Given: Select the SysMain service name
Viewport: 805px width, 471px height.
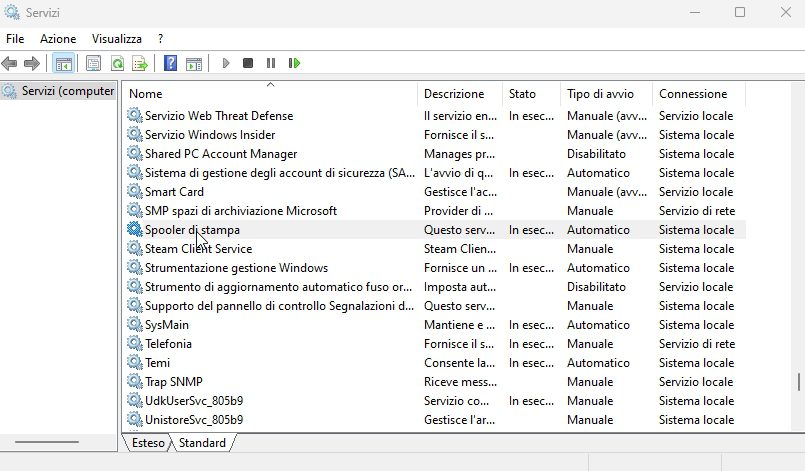Looking at the screenshot, I should click(167, 325).
